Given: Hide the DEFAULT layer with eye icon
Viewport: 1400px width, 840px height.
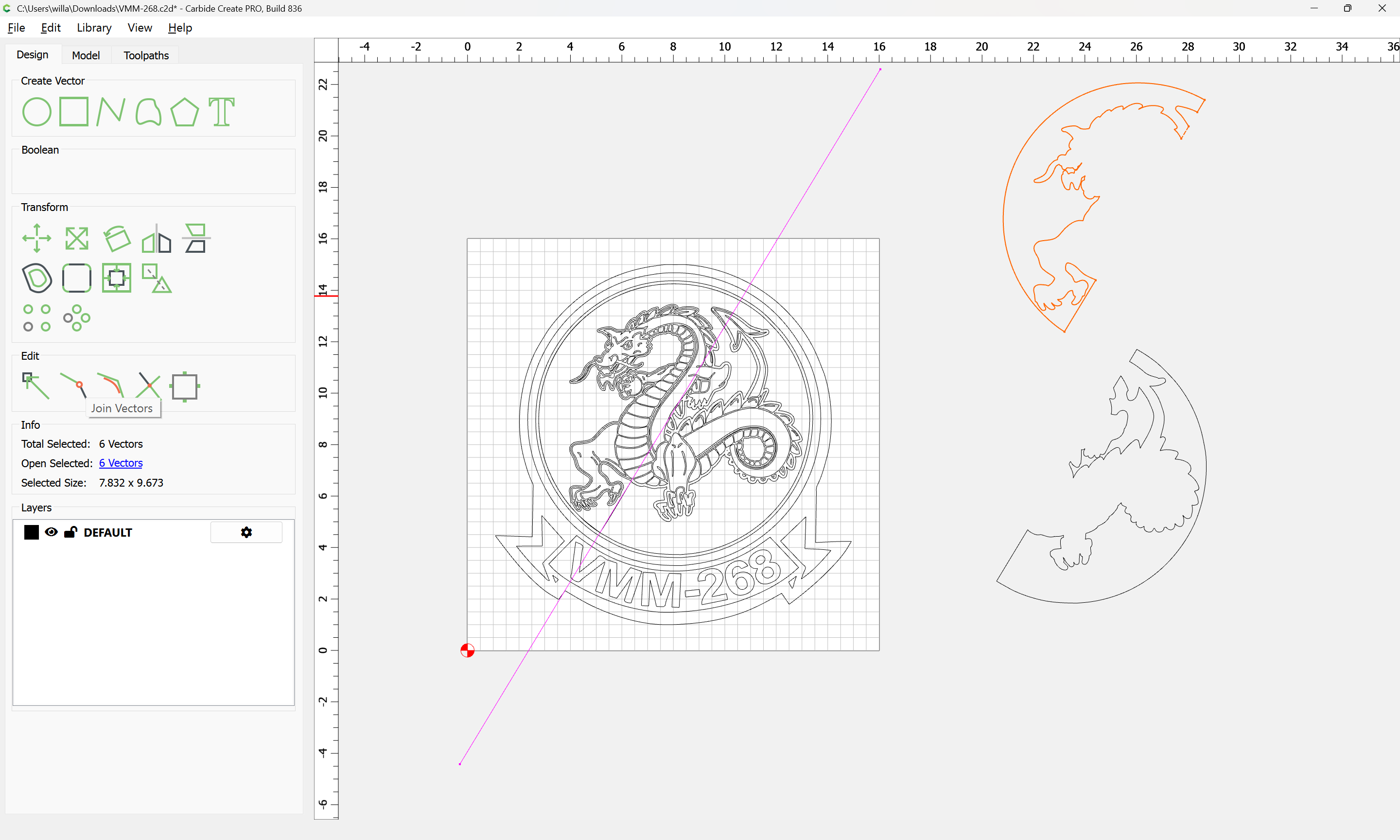Looking at the screenshot, I should point(51,532).
